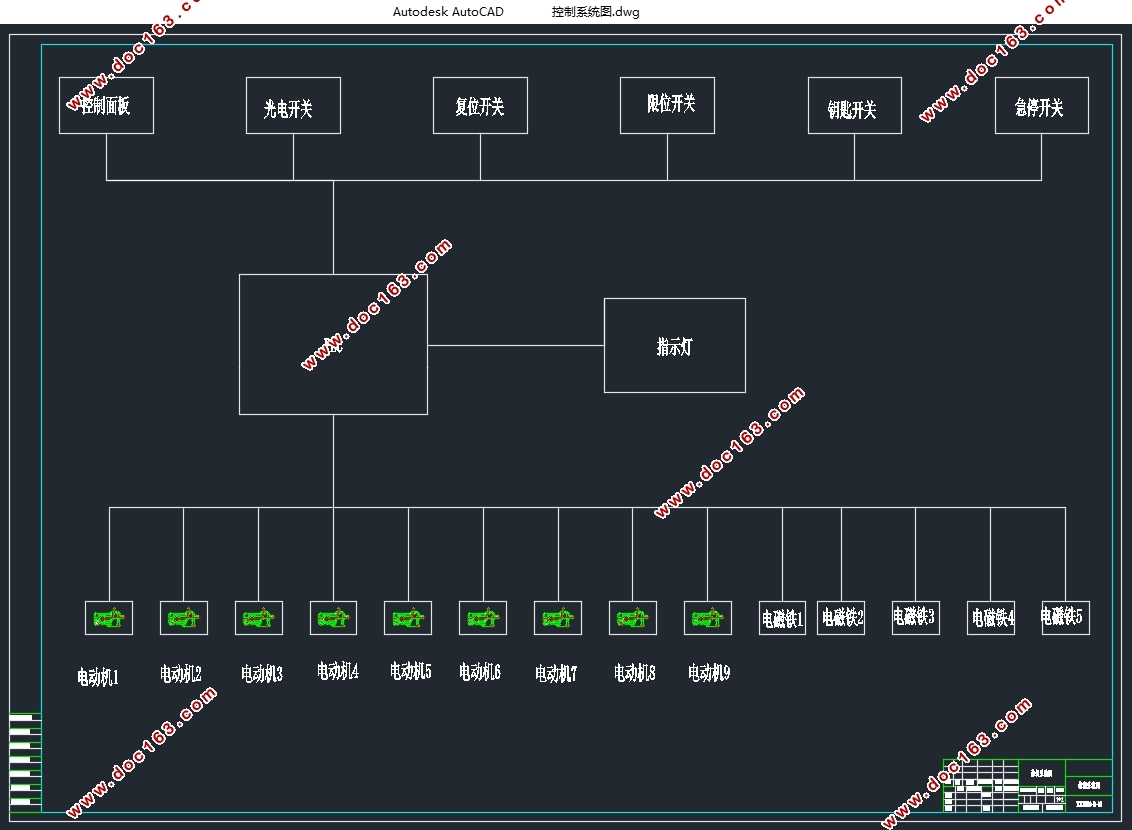The image size is (1132, 830).
Task: Click the green motor icon above 电动机1
Action: pyautogui.click(x=109, y=618)
